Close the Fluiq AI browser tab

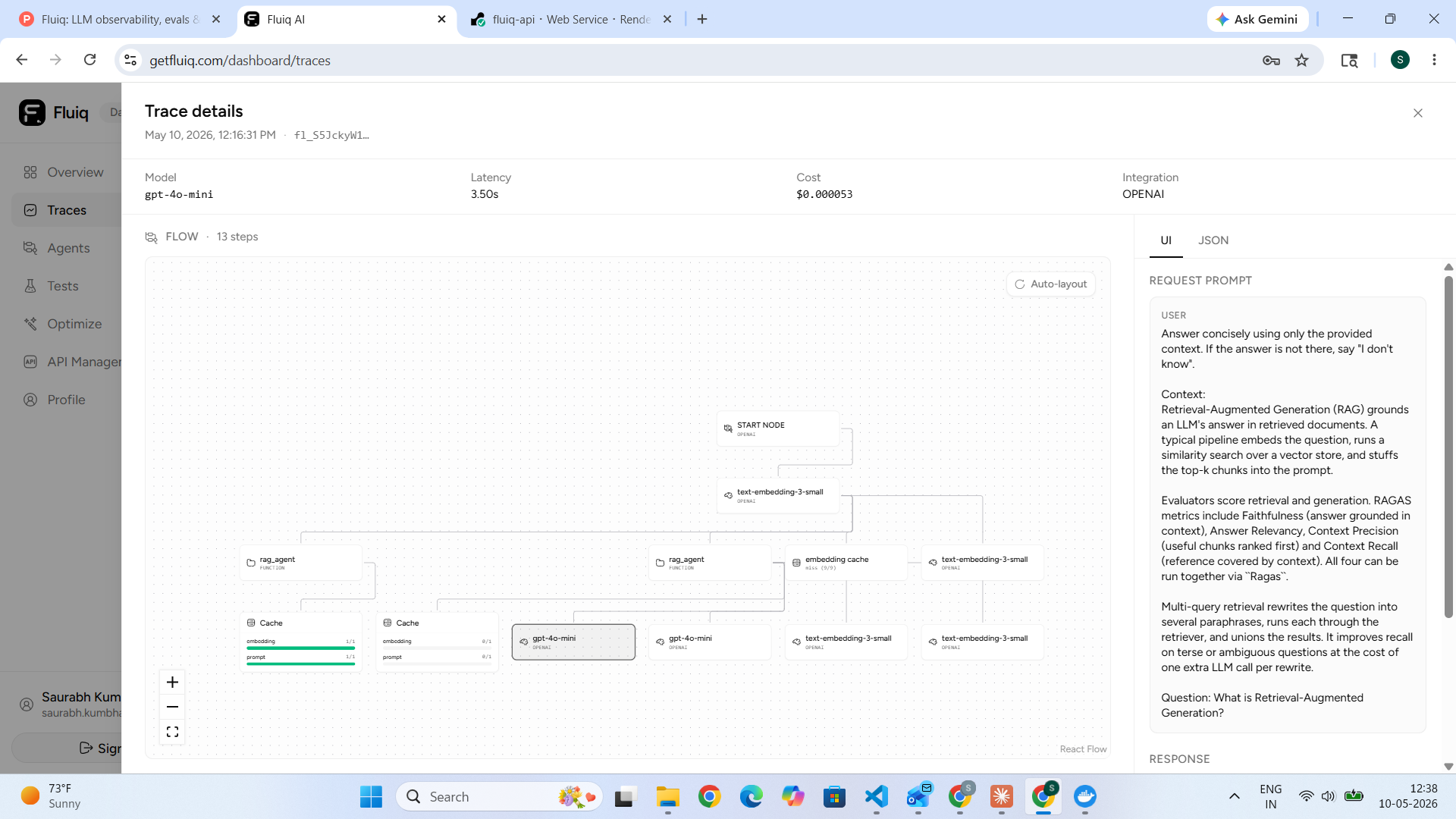441,19
